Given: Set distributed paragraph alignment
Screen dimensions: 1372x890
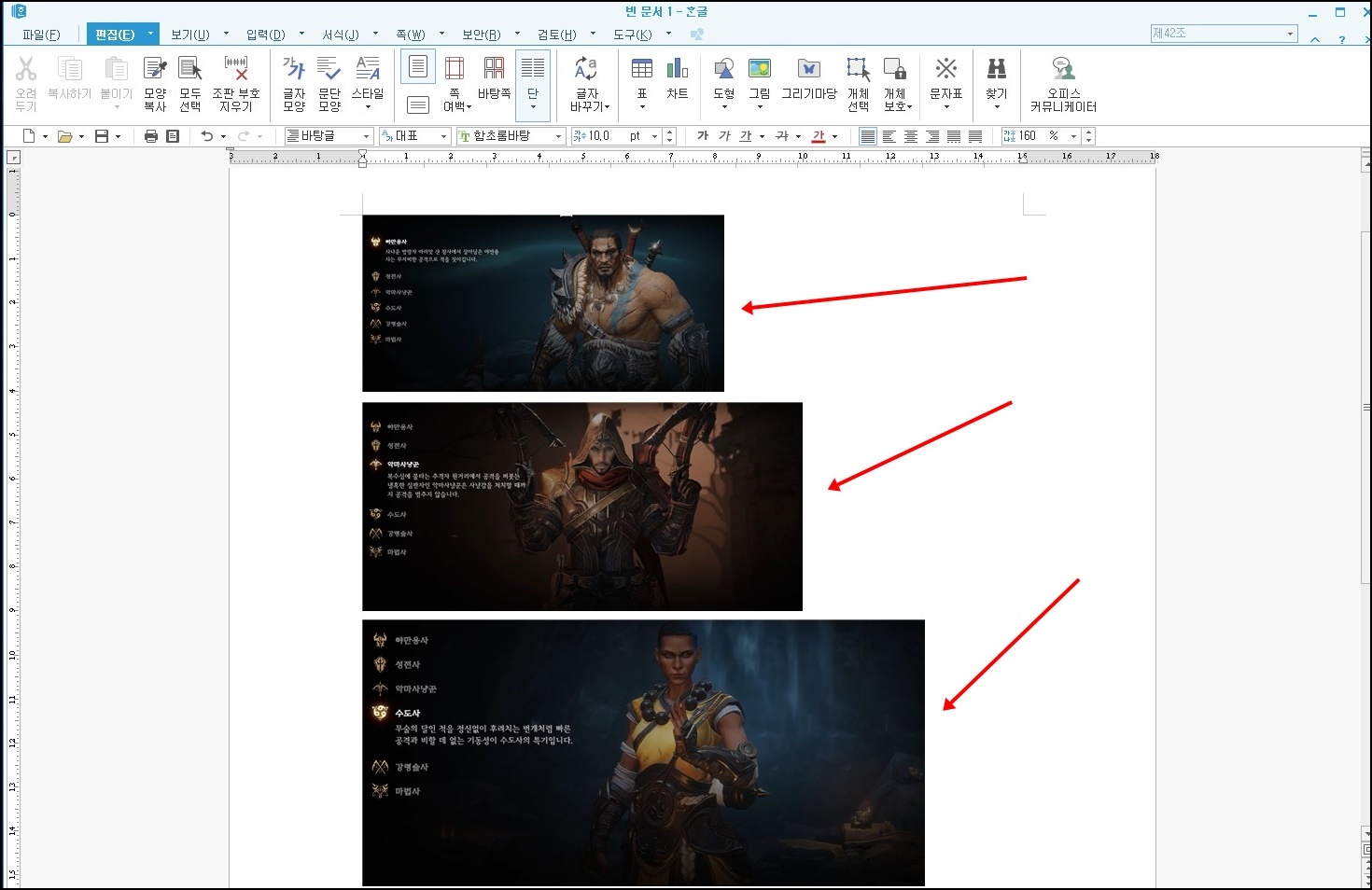Looking at the screenshot, I should click(954, 136).
